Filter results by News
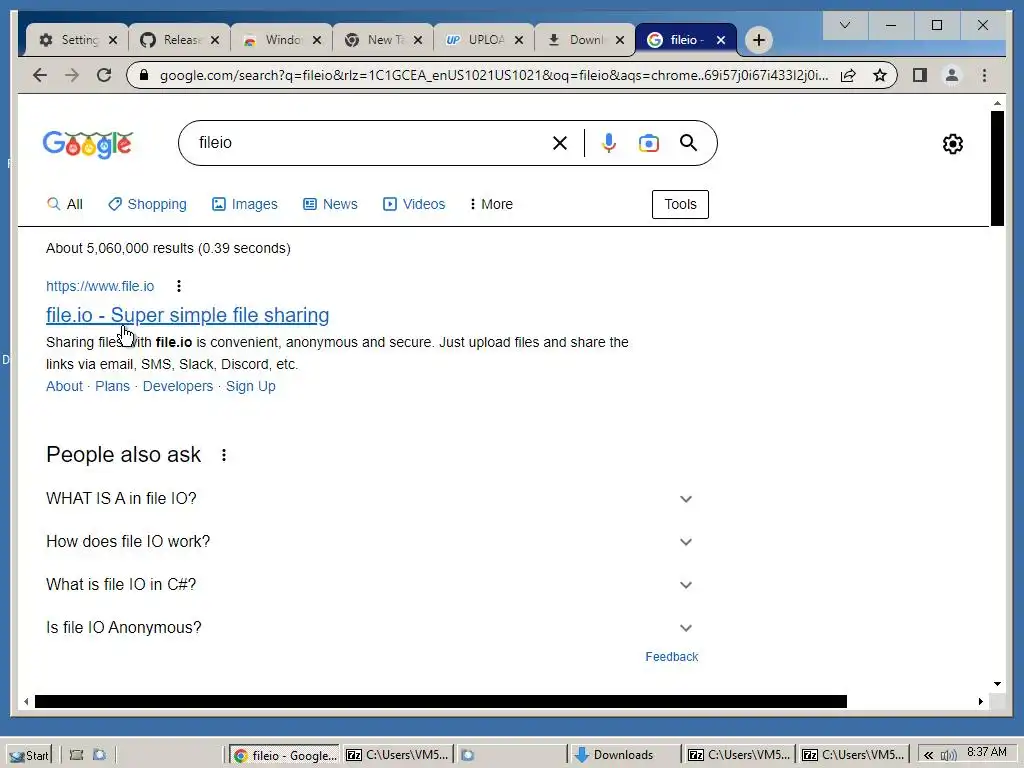 (x=330, y=204)
